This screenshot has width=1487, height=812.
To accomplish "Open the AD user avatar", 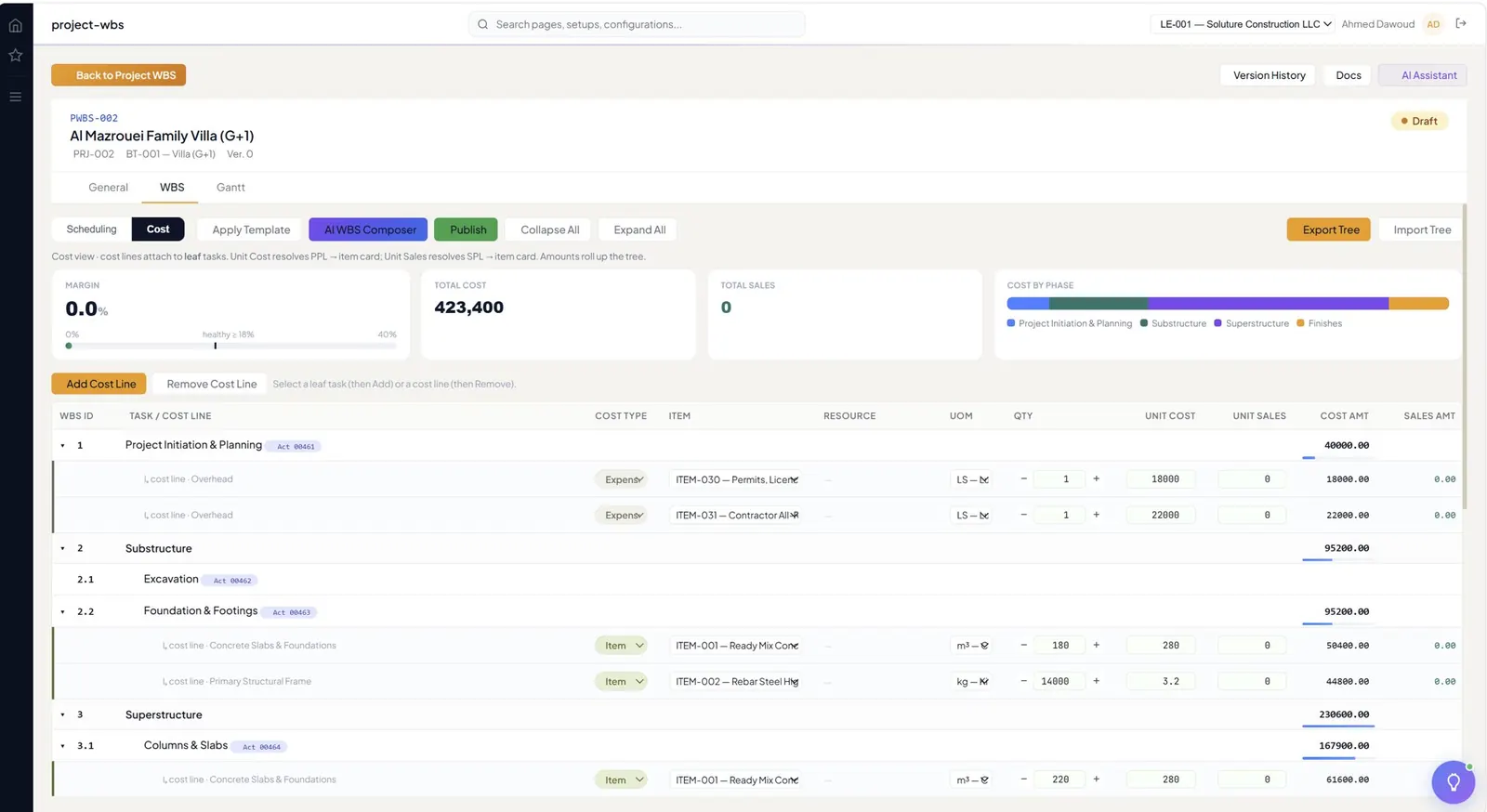I will (1433, 24).
